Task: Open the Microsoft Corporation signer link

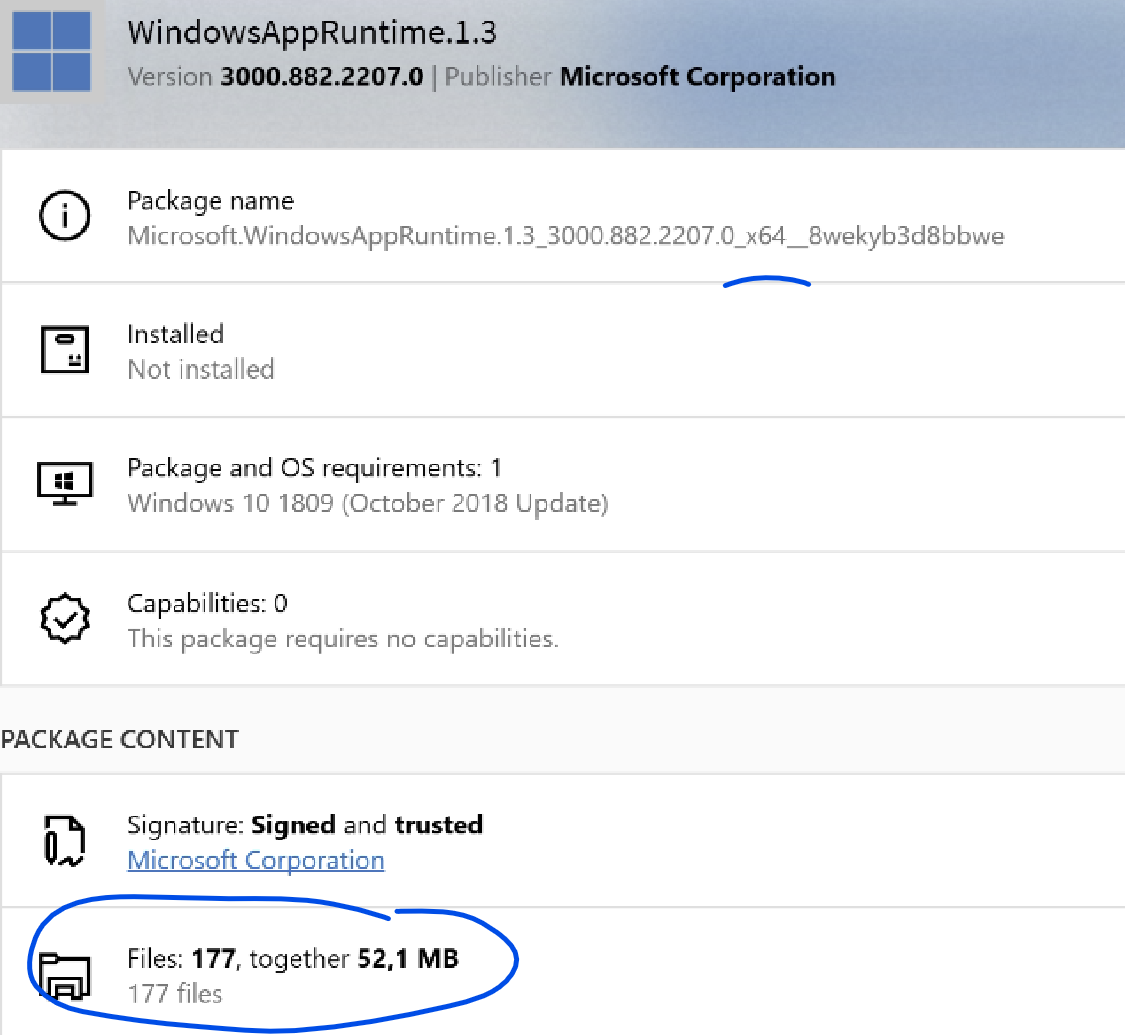Action: click(x=255, y=860)
